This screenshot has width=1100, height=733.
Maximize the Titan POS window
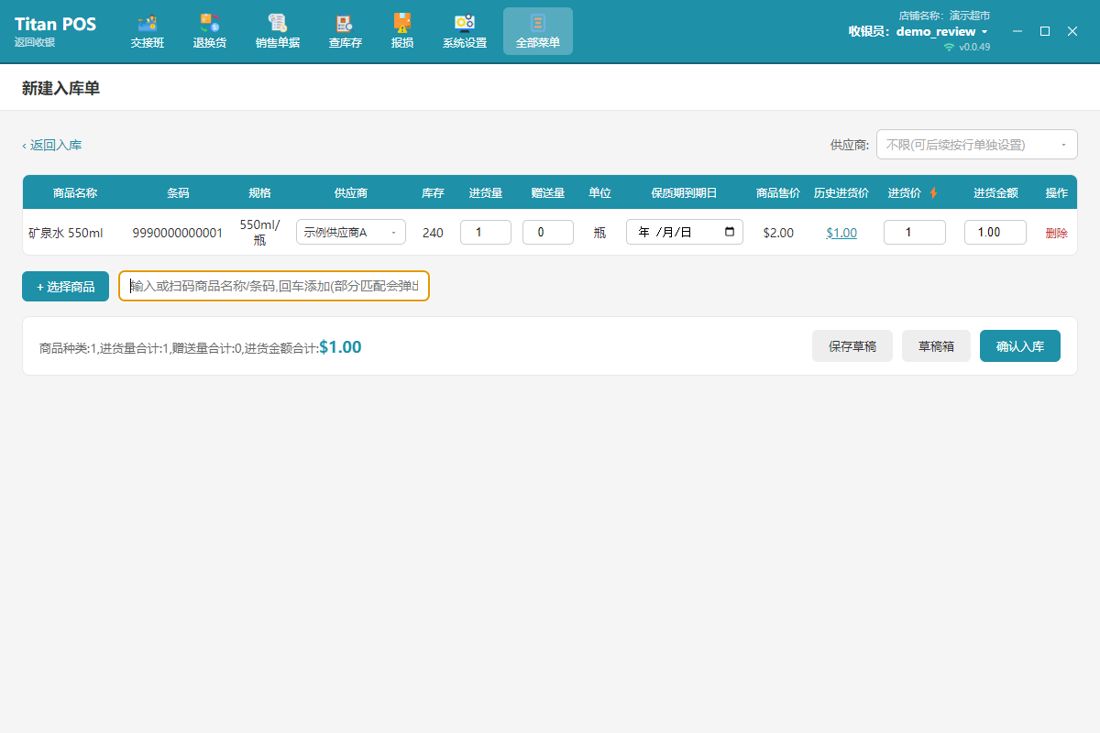coord(1045,32)
